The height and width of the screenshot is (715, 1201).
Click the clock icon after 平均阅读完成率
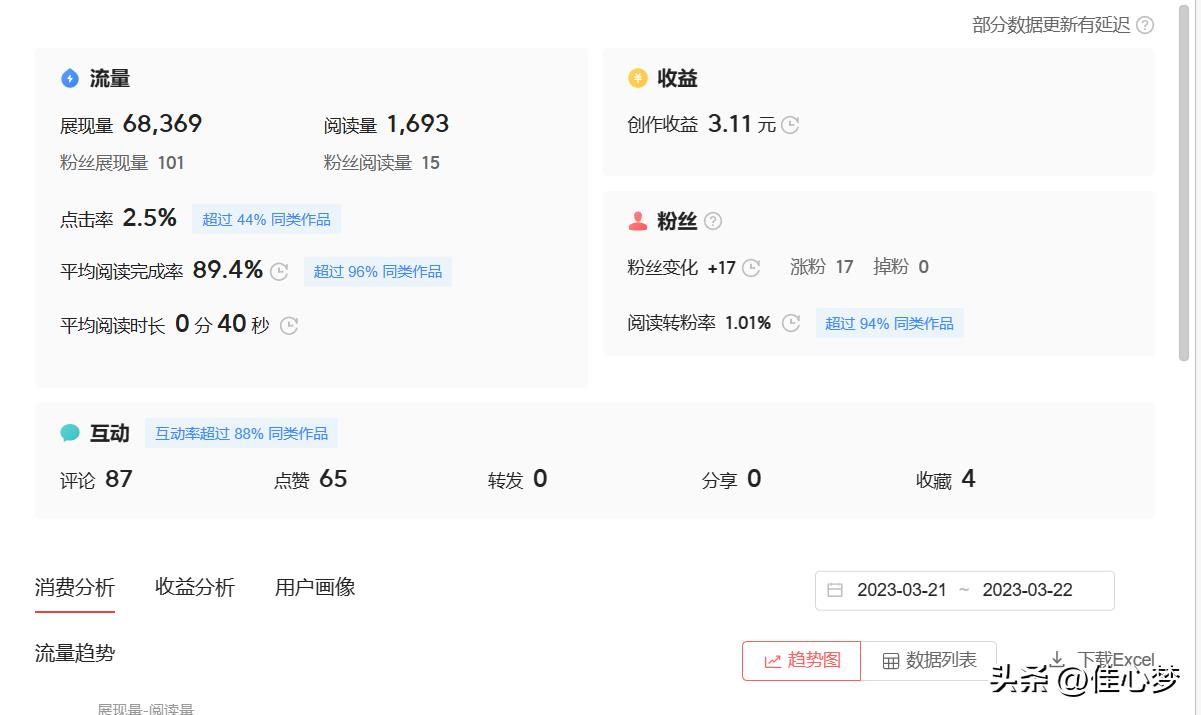point(280,271)
